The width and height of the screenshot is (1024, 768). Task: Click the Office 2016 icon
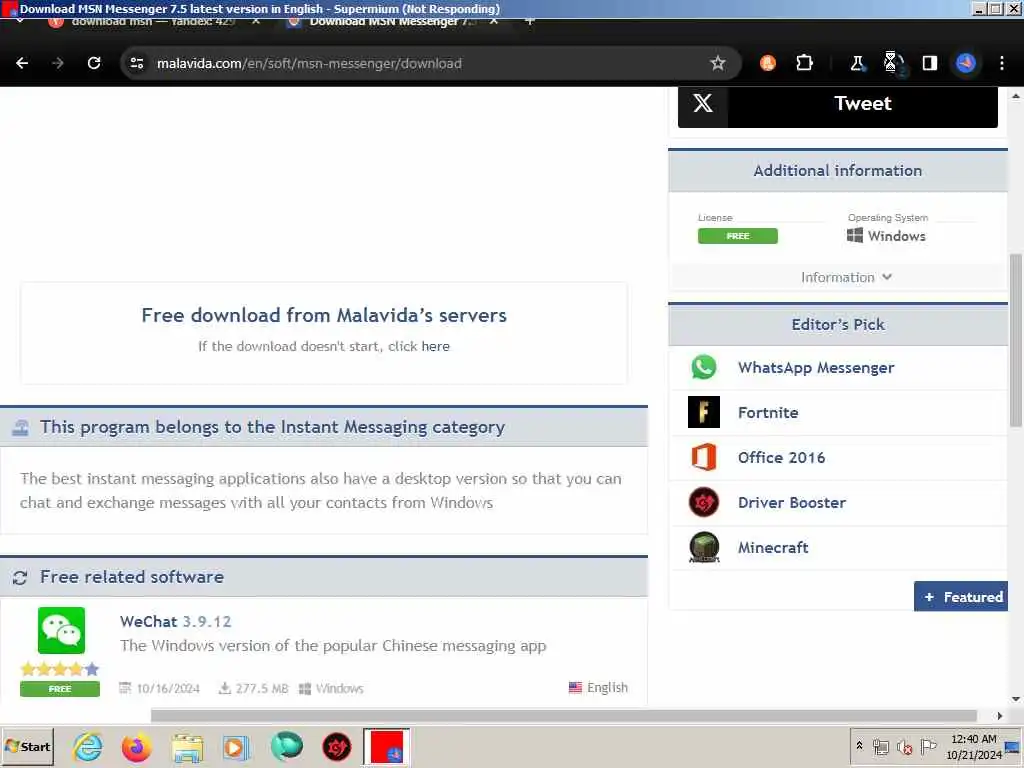(704, 457)
